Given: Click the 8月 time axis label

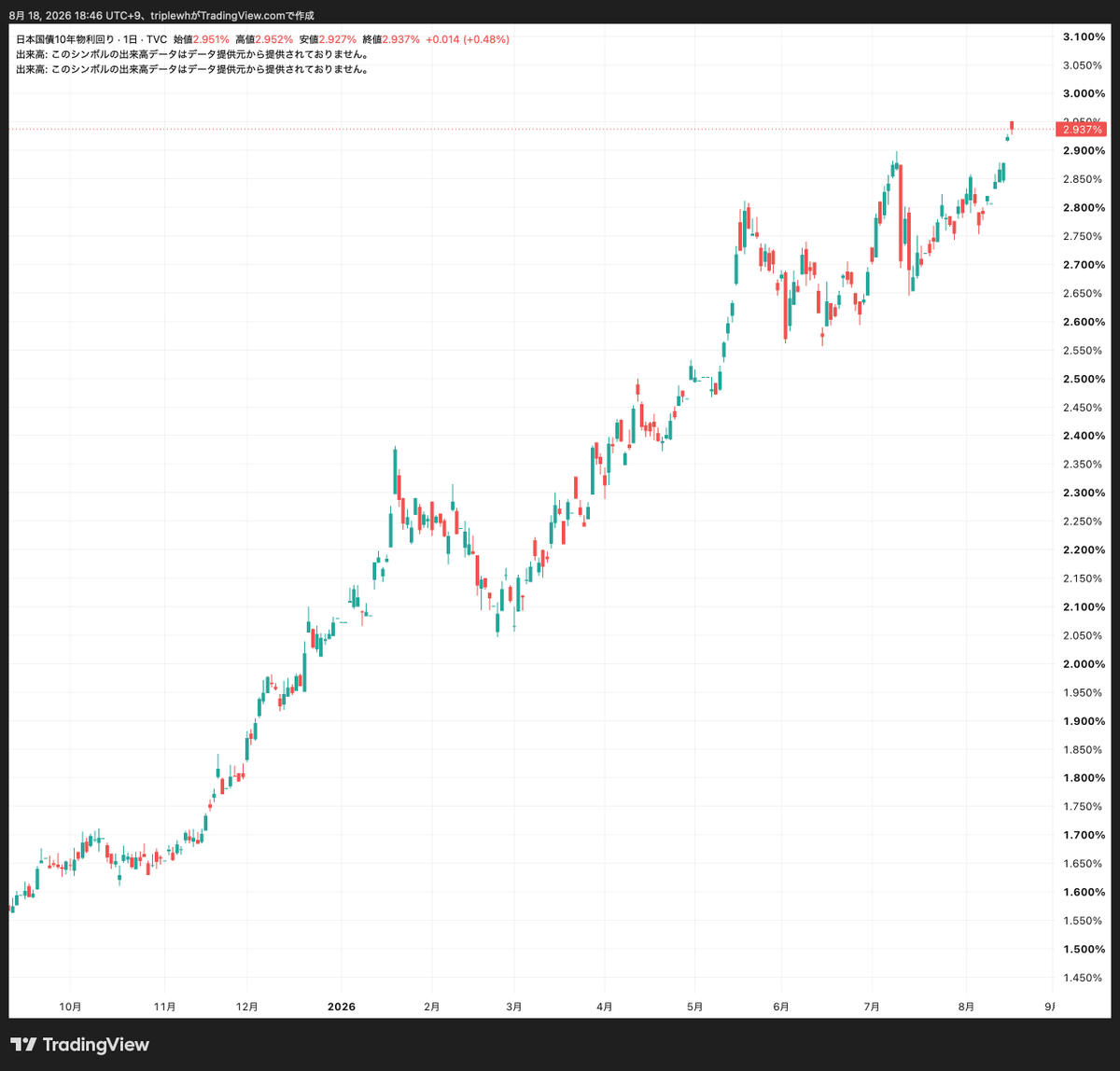Looking at the screenshot, I should click(966, 1007).
